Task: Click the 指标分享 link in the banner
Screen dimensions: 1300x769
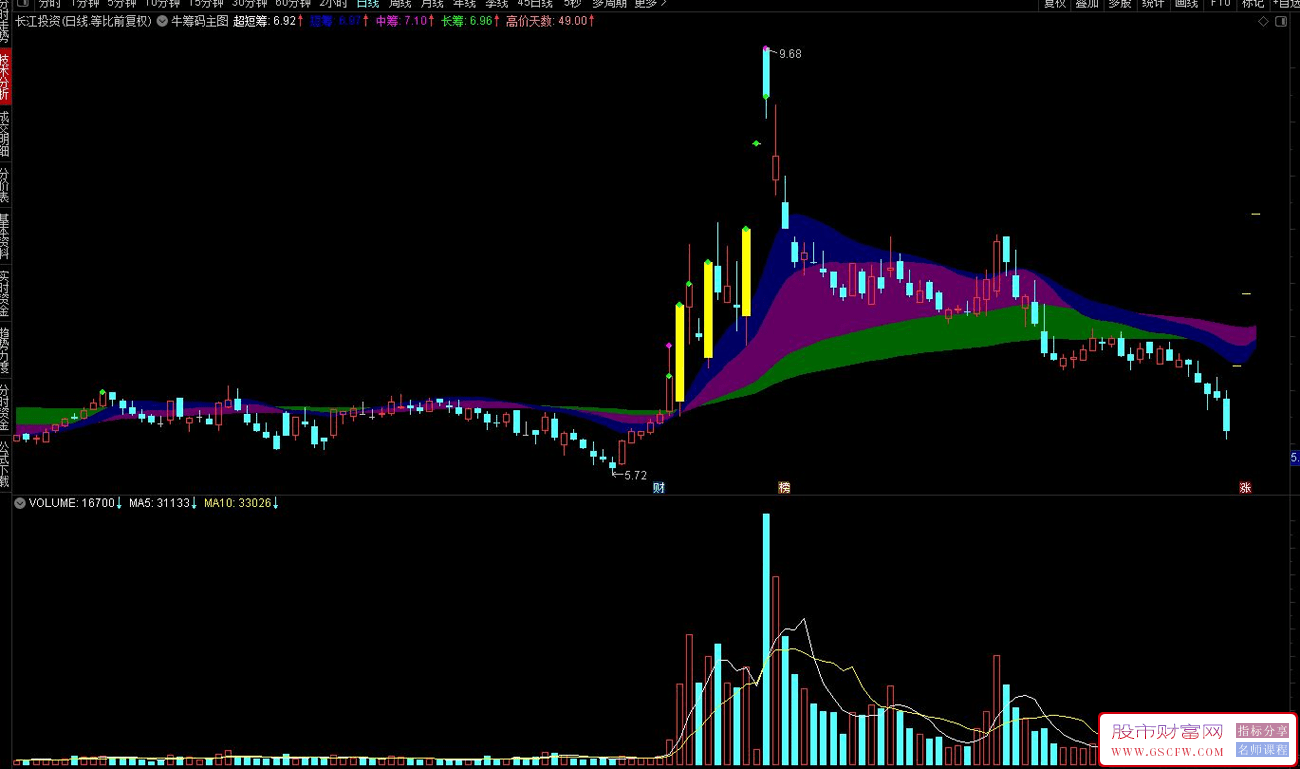Action: pos(1262,731)
